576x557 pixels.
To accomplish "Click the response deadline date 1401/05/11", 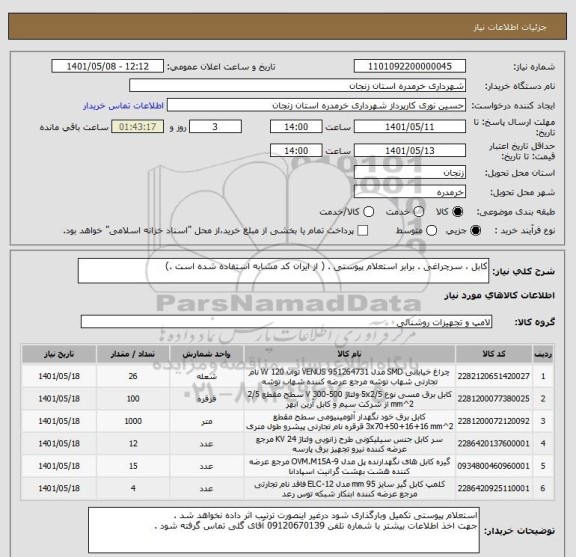I will (x=410, y=127).
